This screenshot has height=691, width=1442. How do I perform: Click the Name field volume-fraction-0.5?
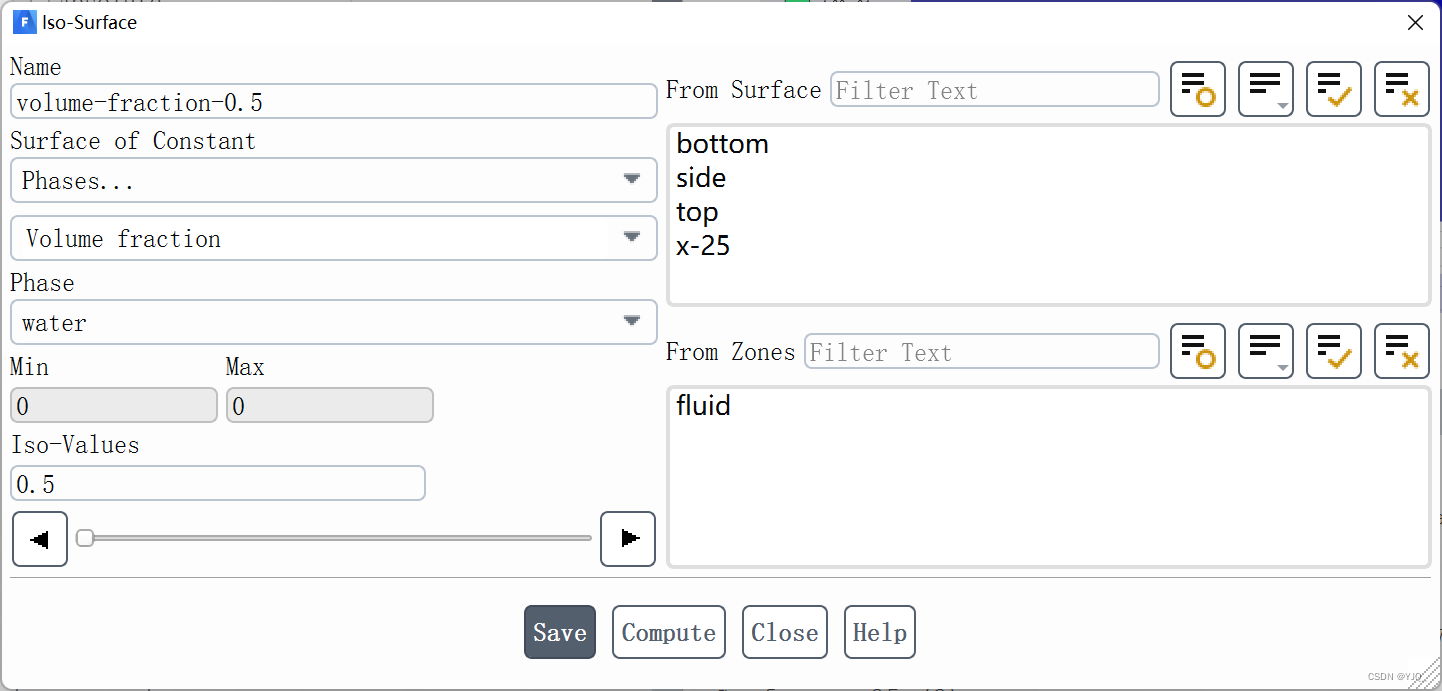tap(333, 102)
